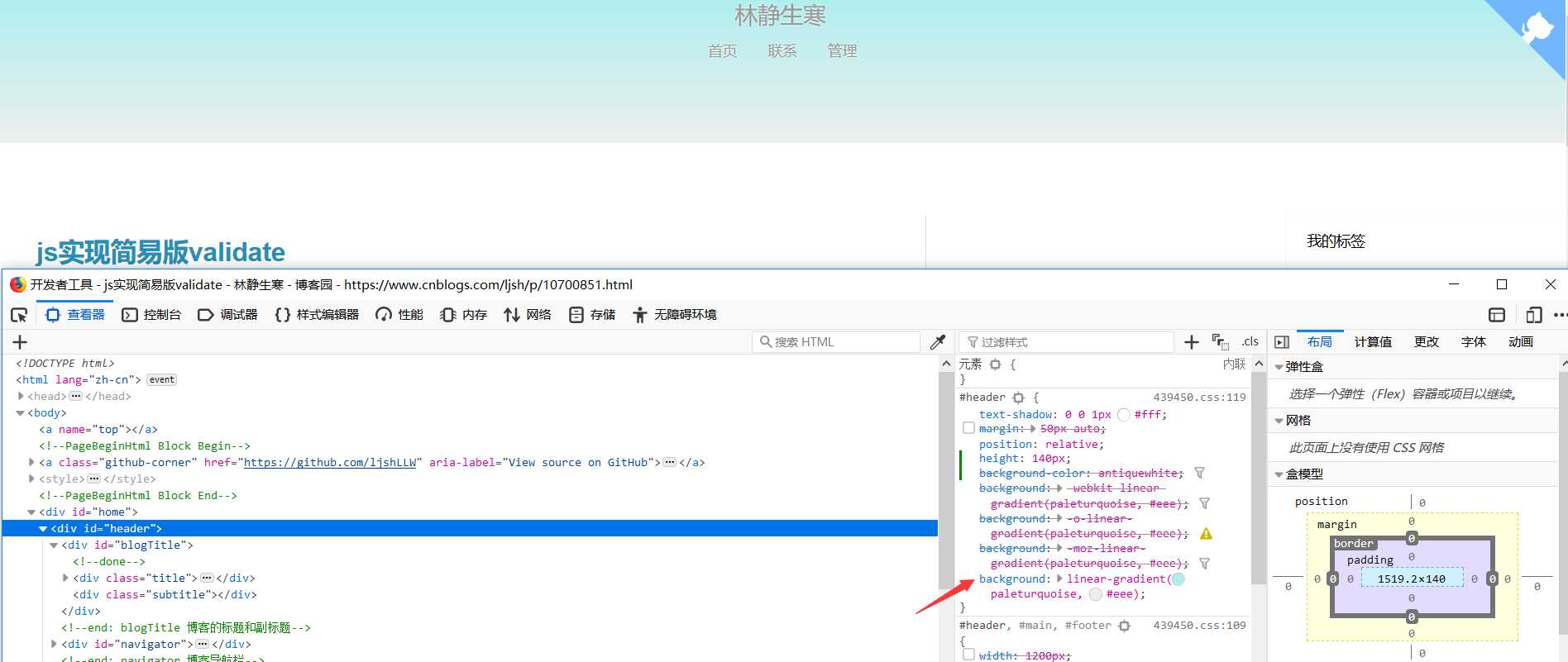Viewport: 1568px width, 662px height.
Task: Click the 联系 link on blog page
Action: click(782, 51)
